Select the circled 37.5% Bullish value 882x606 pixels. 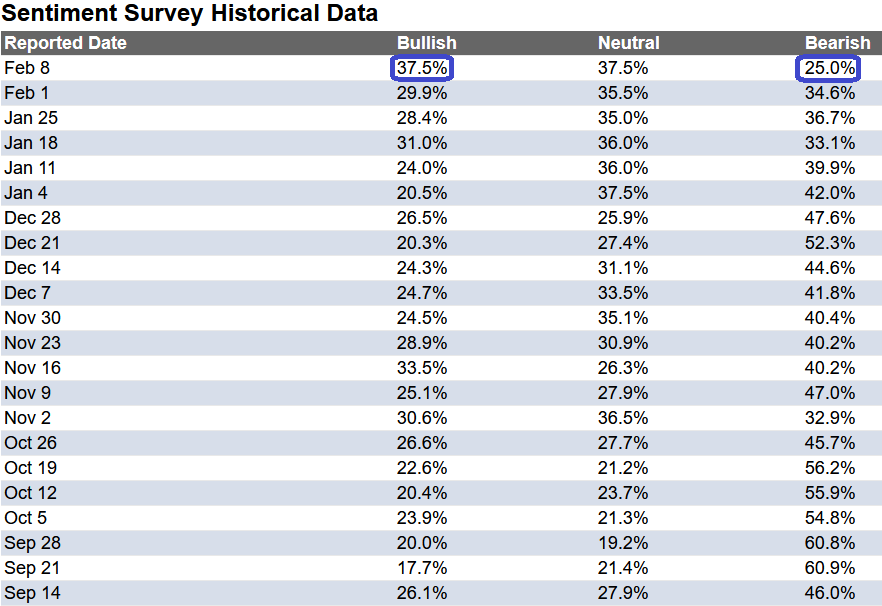click(422, 68)
